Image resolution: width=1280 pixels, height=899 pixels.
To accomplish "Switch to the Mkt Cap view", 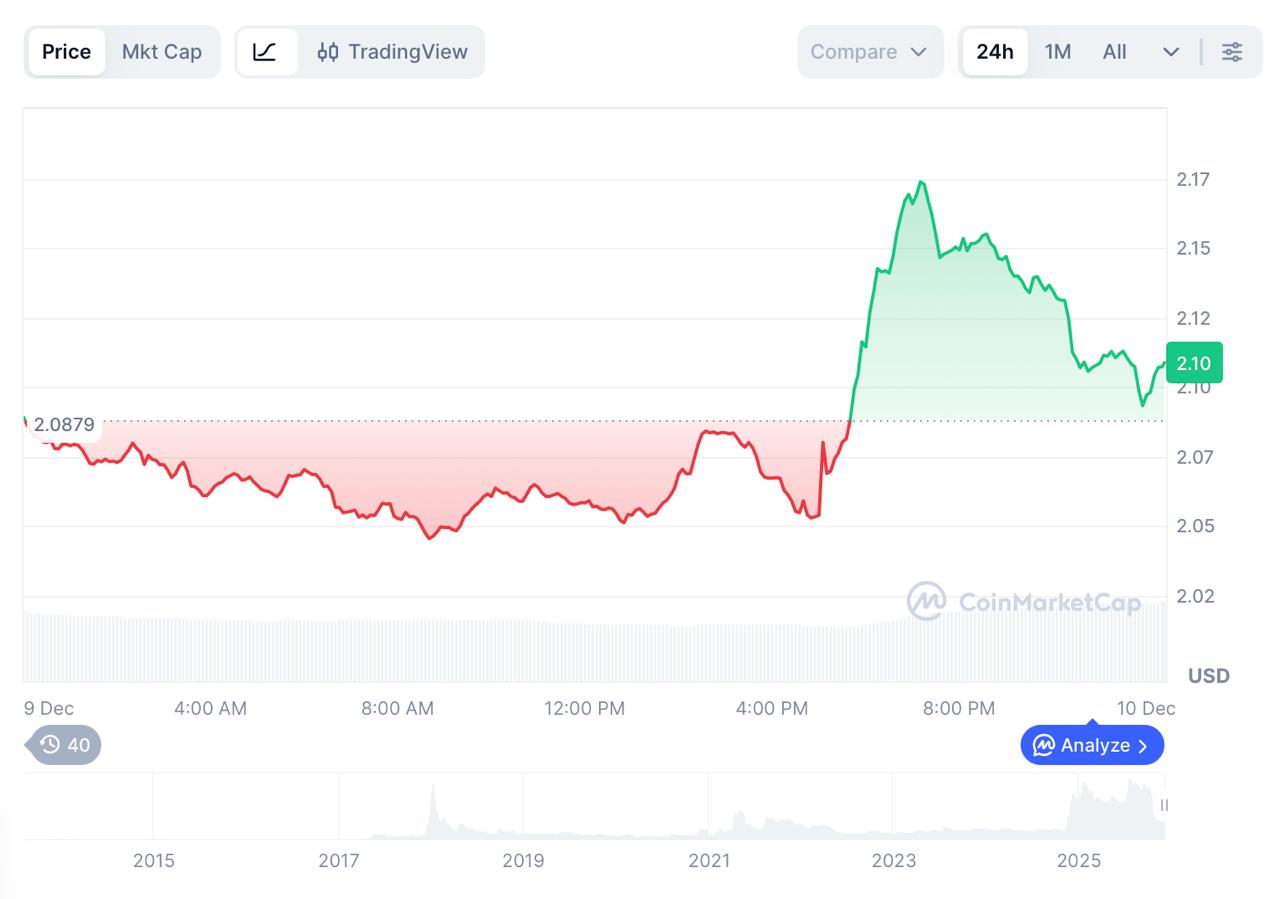I will coord(161,51).
